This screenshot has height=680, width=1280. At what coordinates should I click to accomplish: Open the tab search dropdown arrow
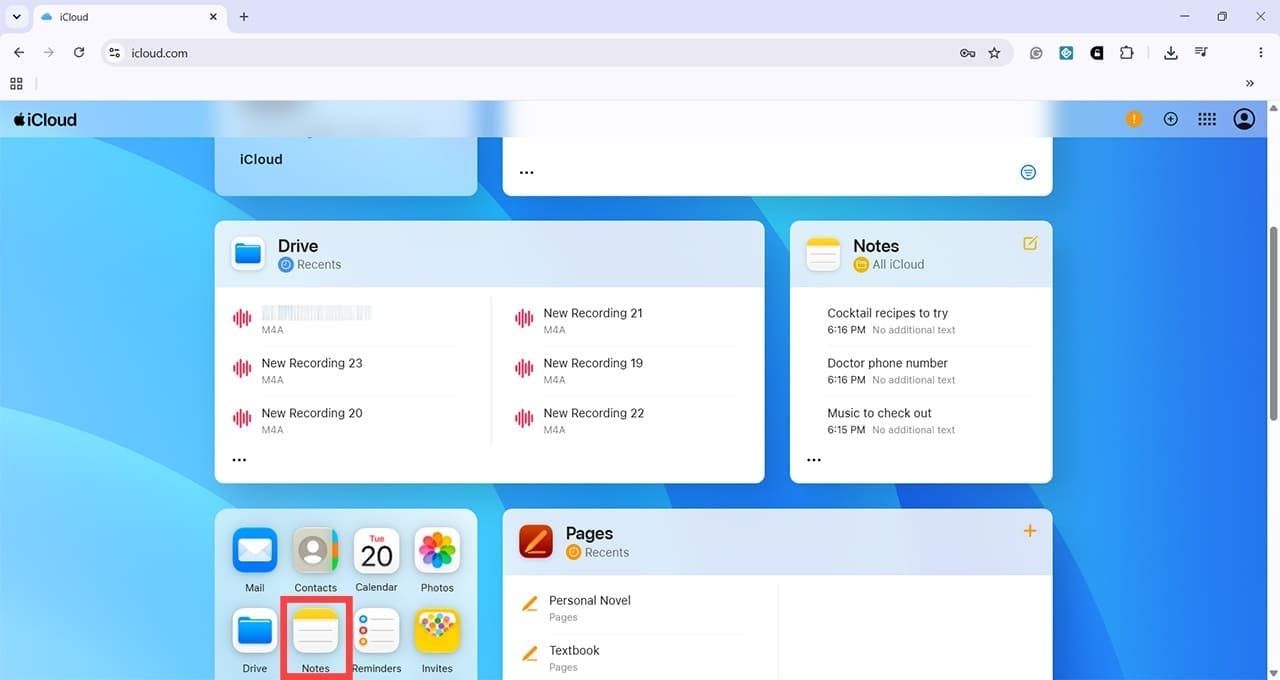pos(17,17)
